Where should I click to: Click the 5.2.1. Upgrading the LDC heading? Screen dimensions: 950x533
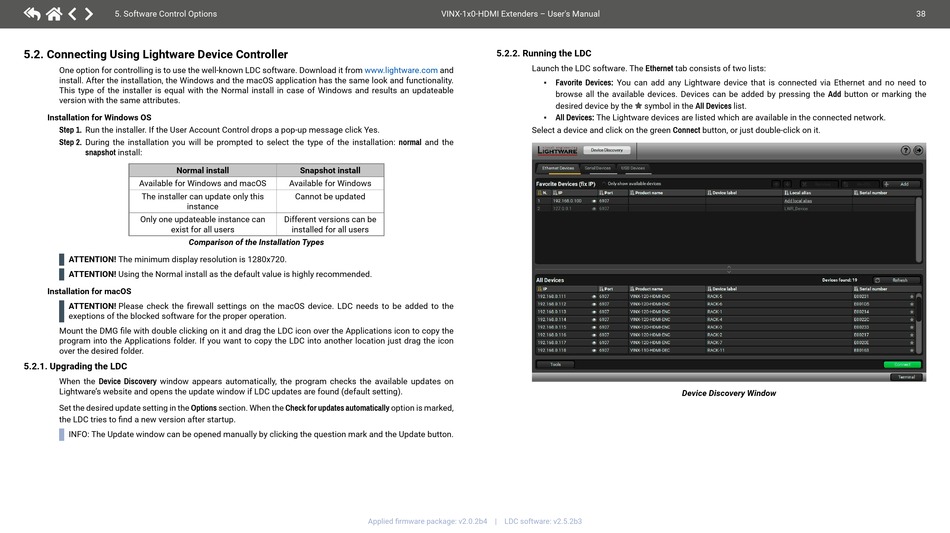(x=75, y=366)
